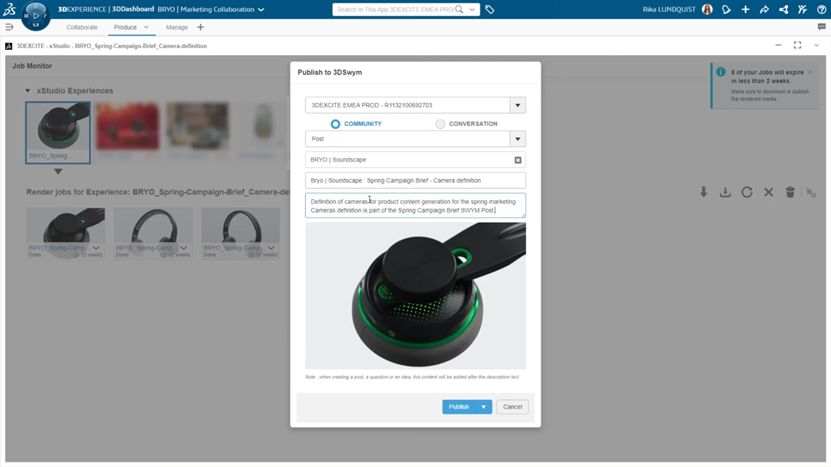Click the headphone preview image in dialog

click(x=416, y=296)
